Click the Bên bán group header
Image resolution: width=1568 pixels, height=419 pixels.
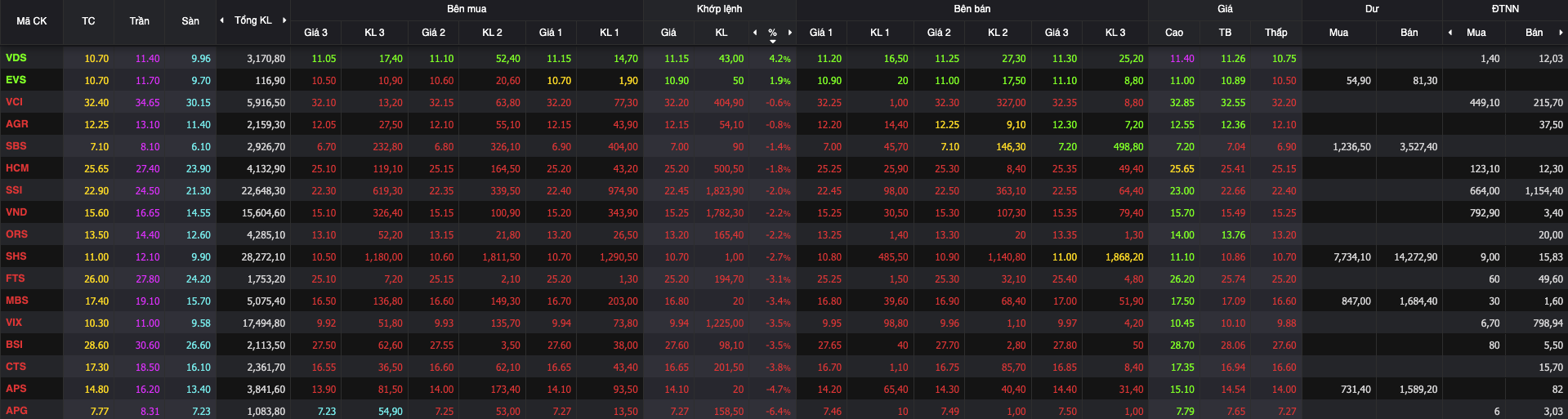coord(972,9)
